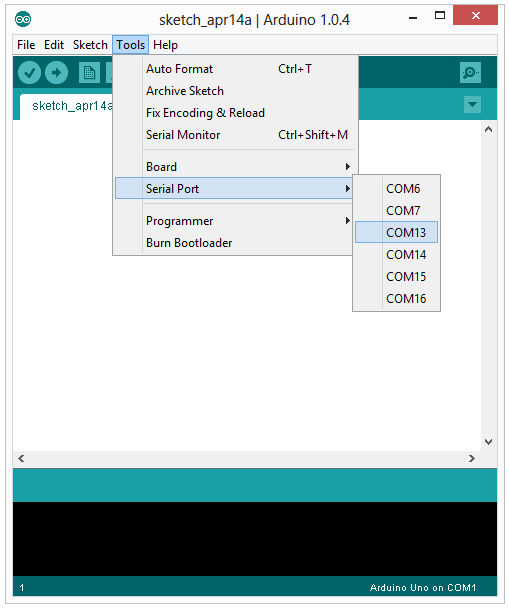Switch to the sketch_apr14a tab
Screen dimensions: 509x610
pos(67,106)
